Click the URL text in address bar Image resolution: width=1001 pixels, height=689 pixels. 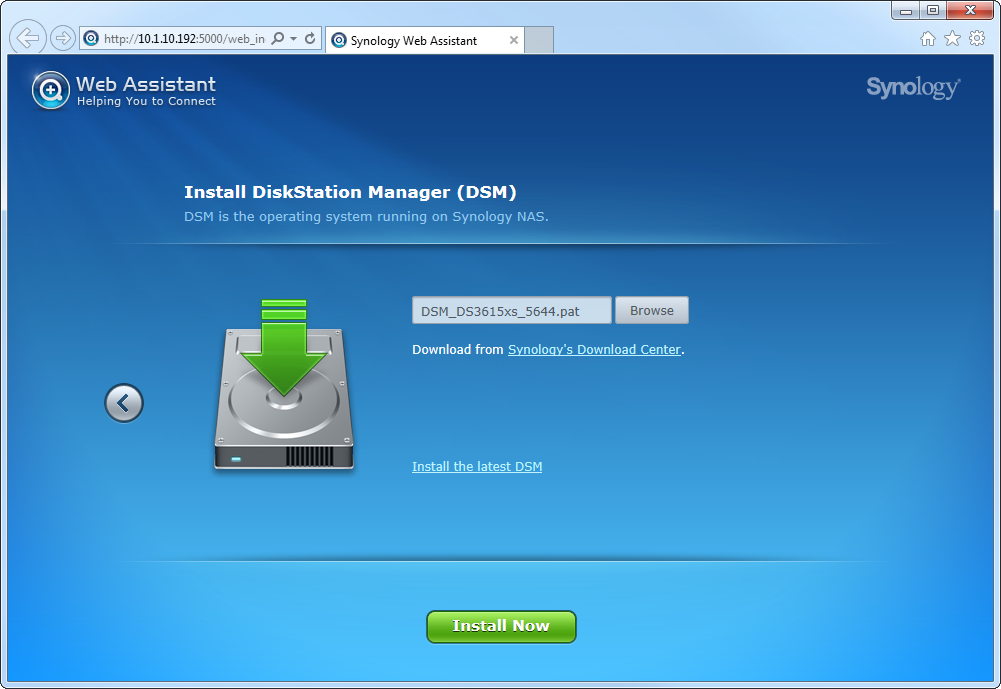(x=184, y=39)
